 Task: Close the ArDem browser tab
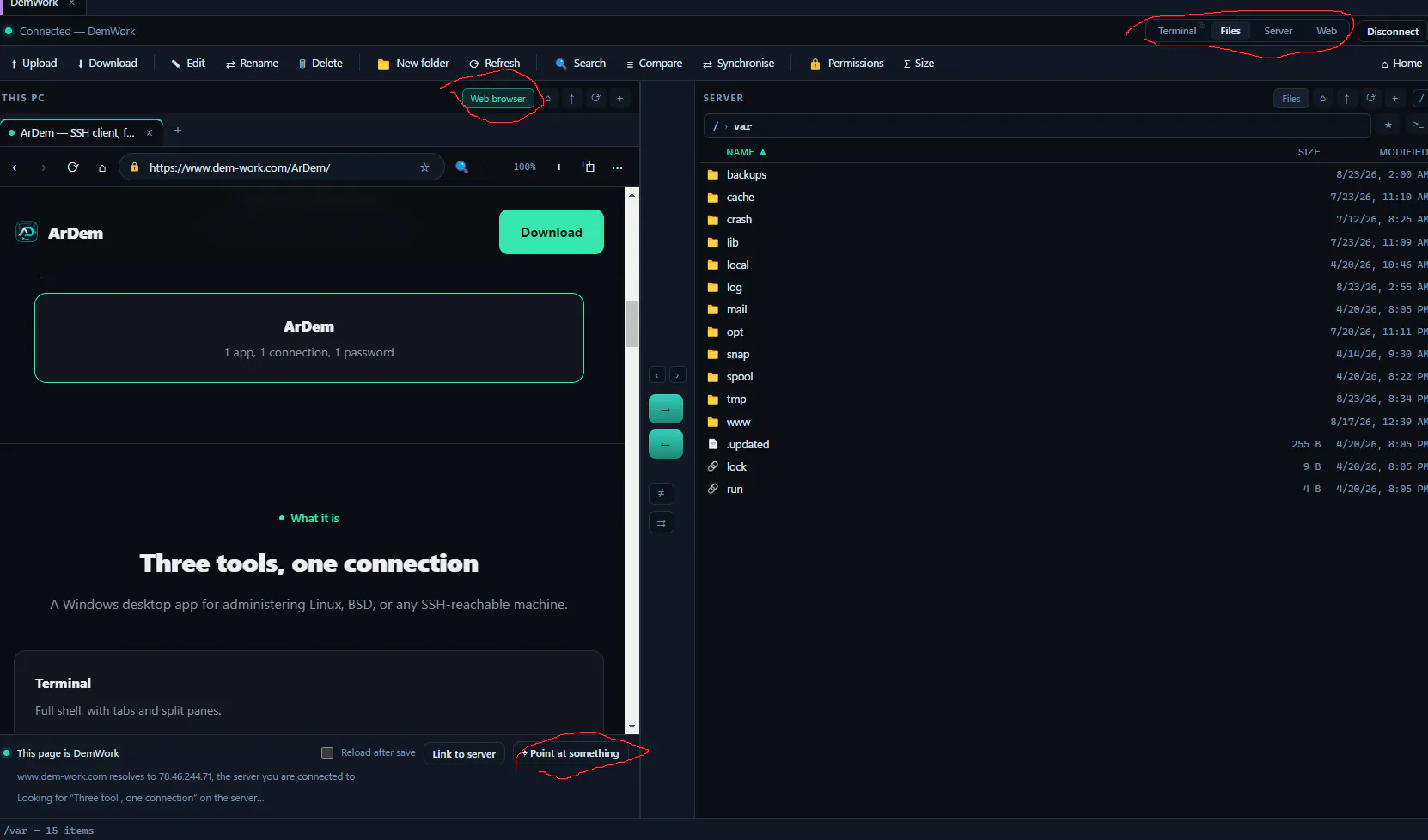tap(150, 133)
